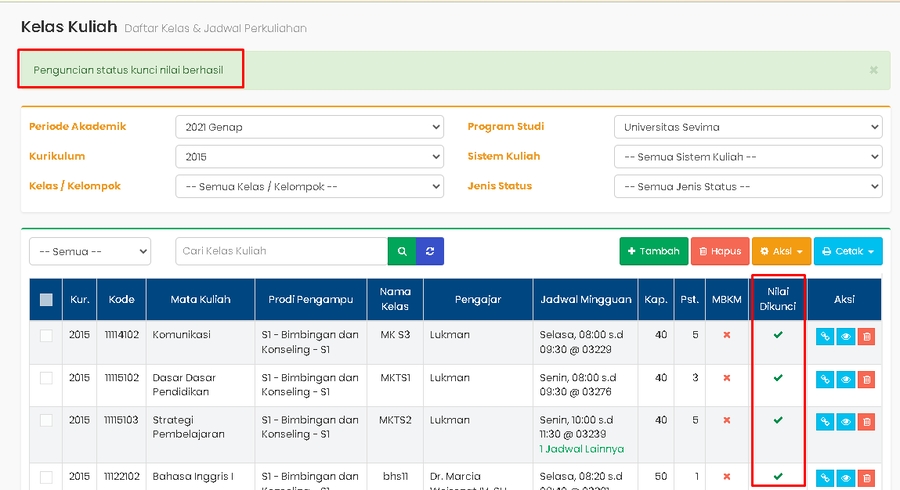Check the Komunikasi row checkbox

pos(47,336)
